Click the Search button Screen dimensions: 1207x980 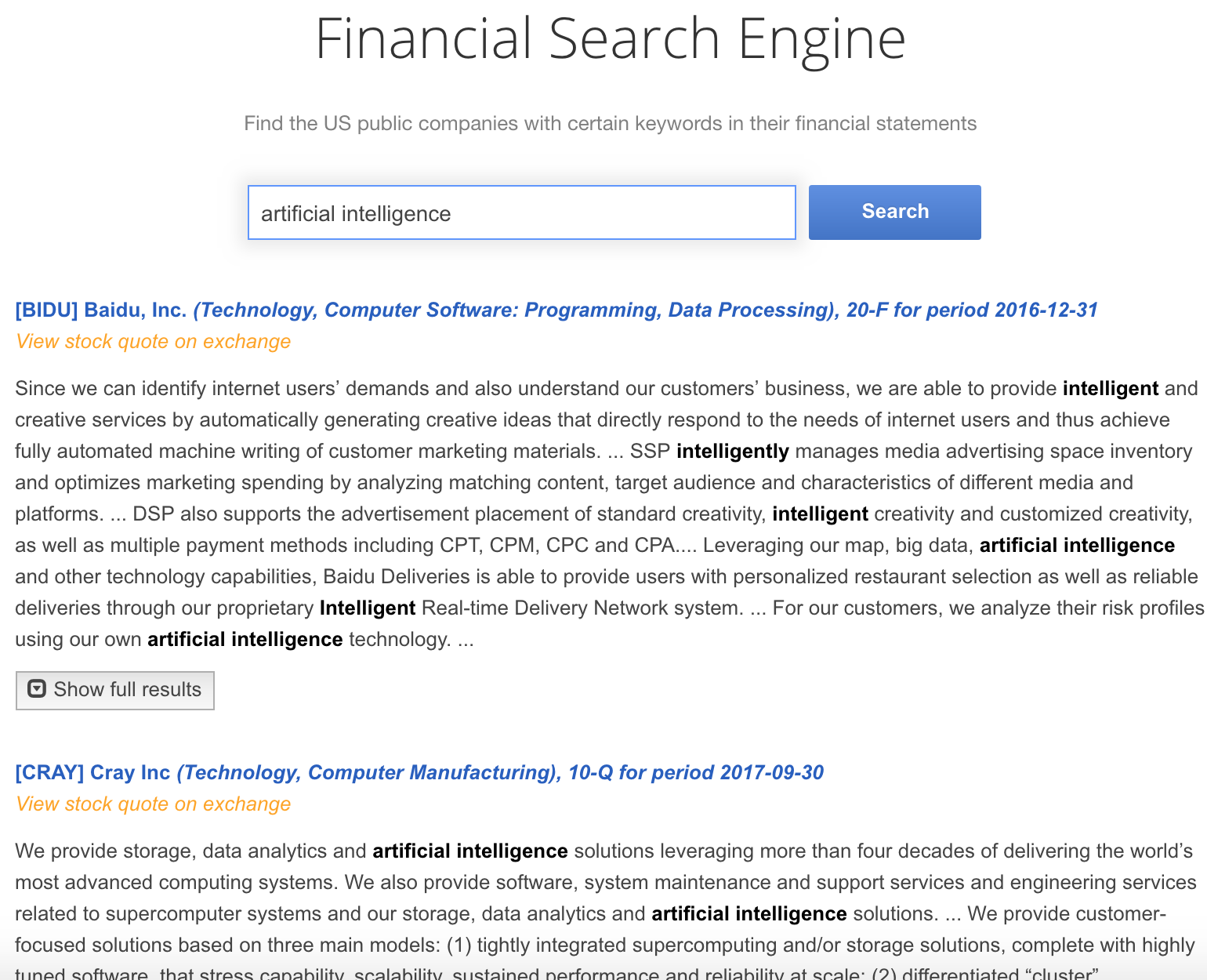[x=894, y=212]
